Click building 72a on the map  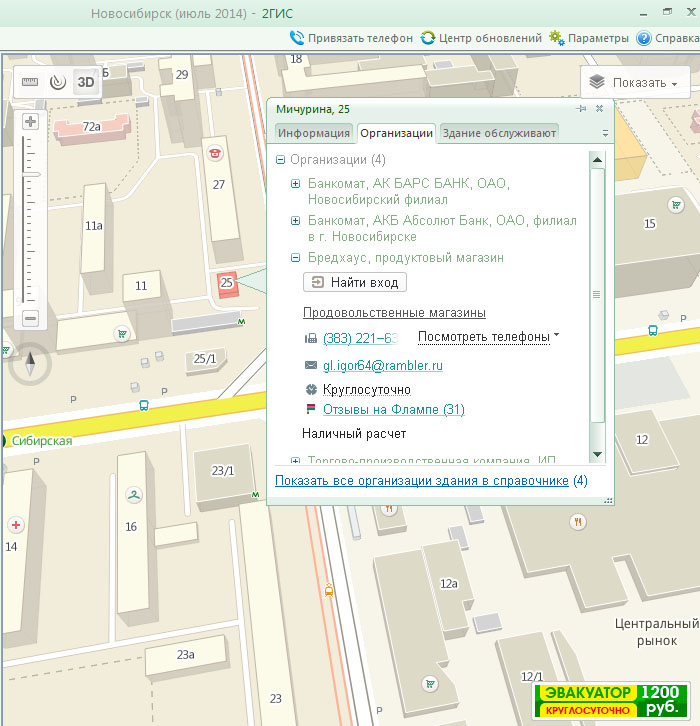pyautogui.click(x=92, y=127)
